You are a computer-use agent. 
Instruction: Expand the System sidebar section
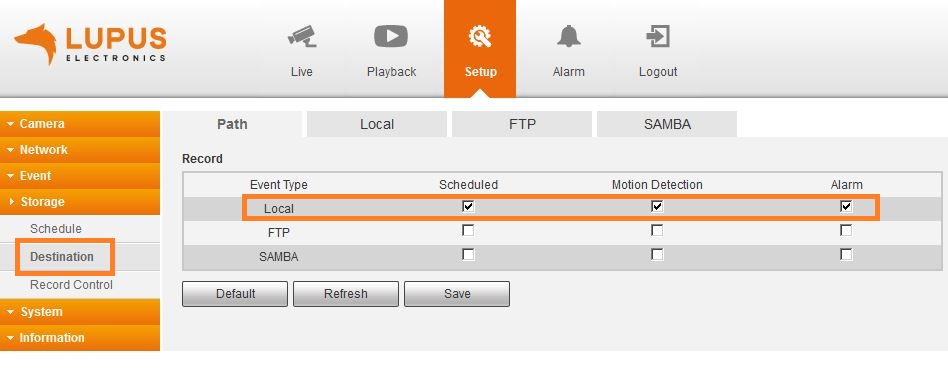(x=80, y=312)
